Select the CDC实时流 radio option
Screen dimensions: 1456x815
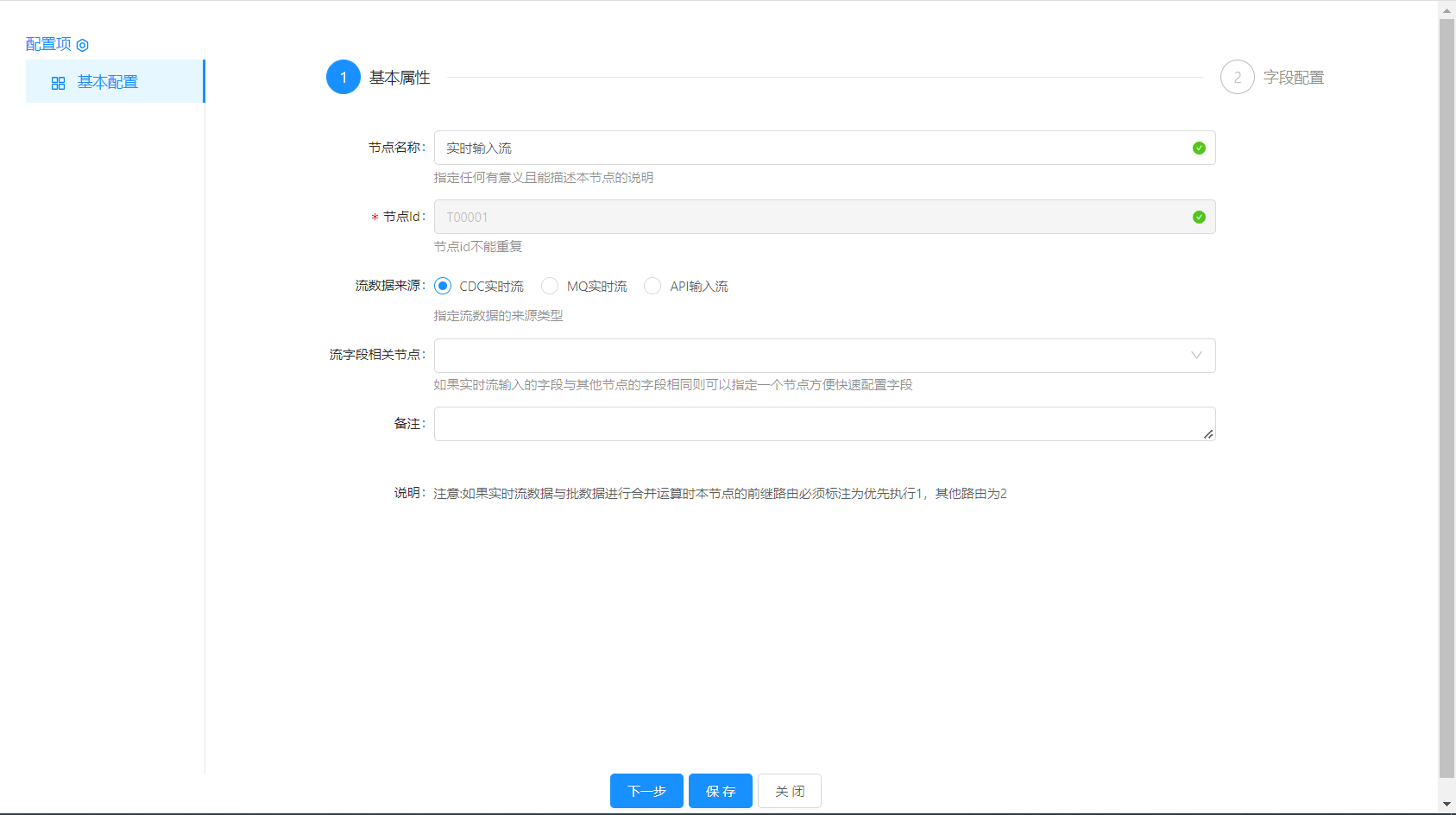coord(443,286)
